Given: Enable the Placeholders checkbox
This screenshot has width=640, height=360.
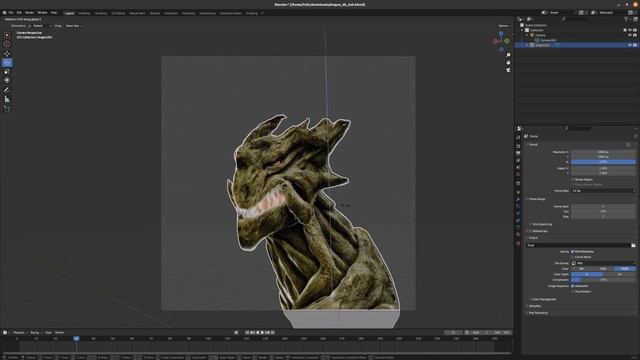Looking at the screenshot, I should (x=573, y=291).
